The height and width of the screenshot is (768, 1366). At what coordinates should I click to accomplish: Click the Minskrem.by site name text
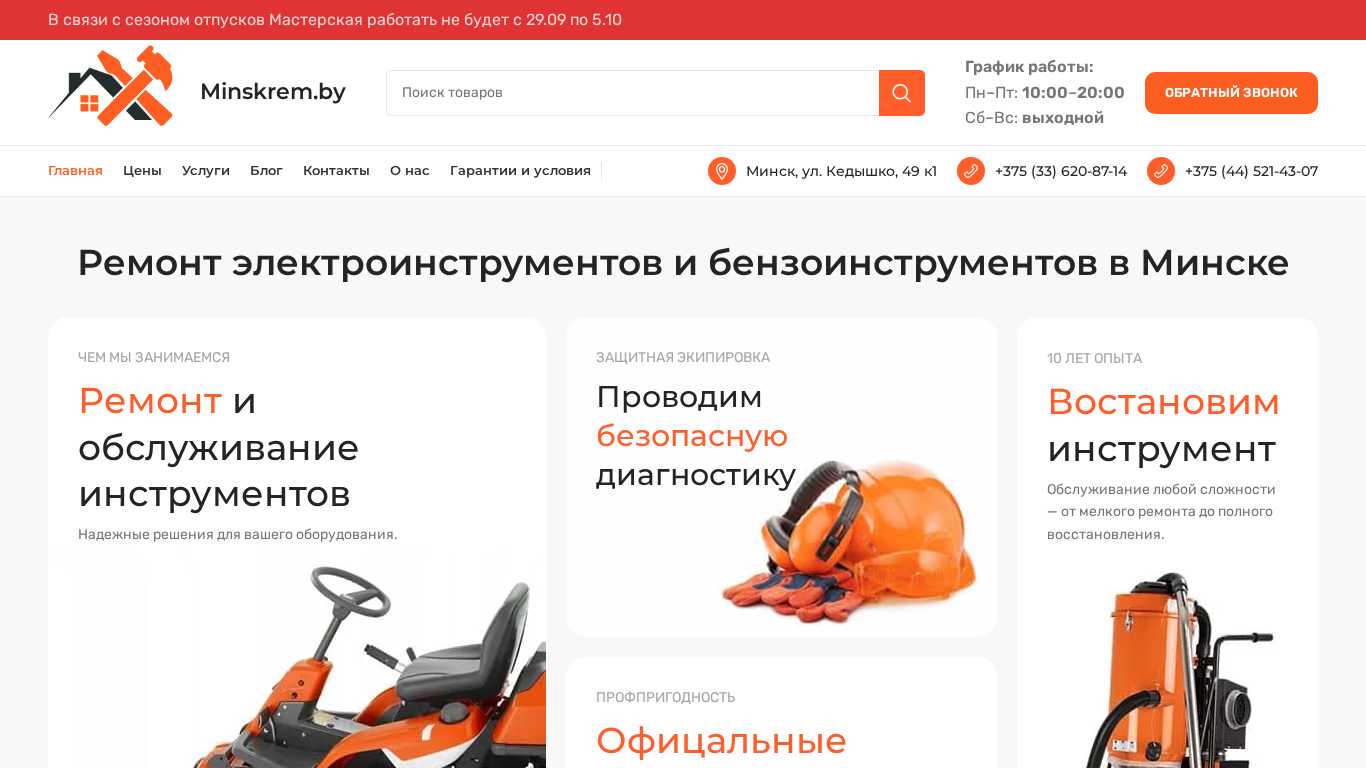tap(273, 92)
